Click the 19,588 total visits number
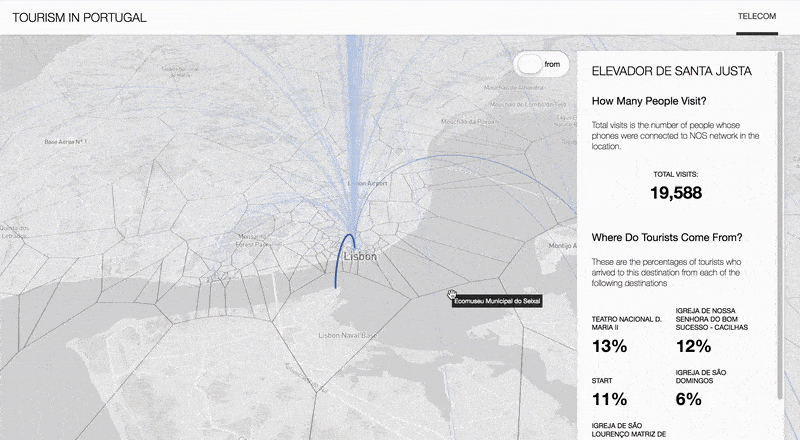 676,193
